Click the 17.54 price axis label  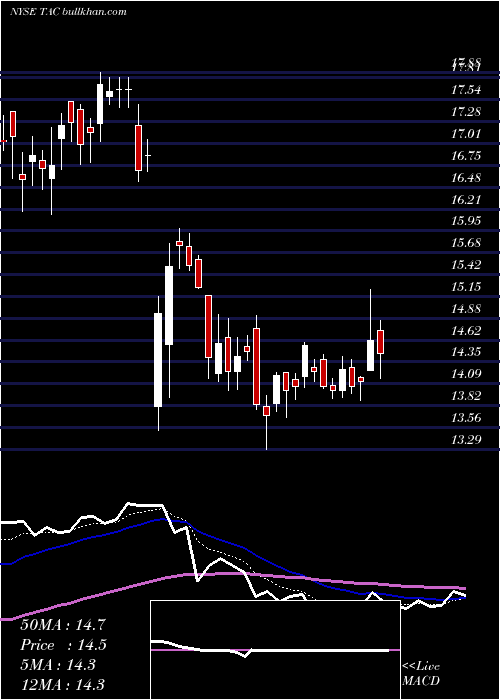pos(466,90)
